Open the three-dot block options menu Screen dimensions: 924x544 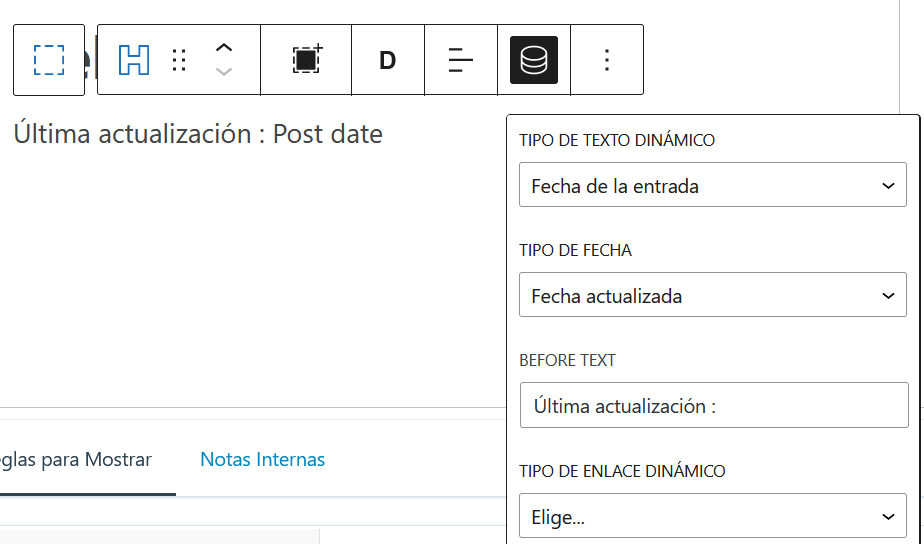coord(607,60)
